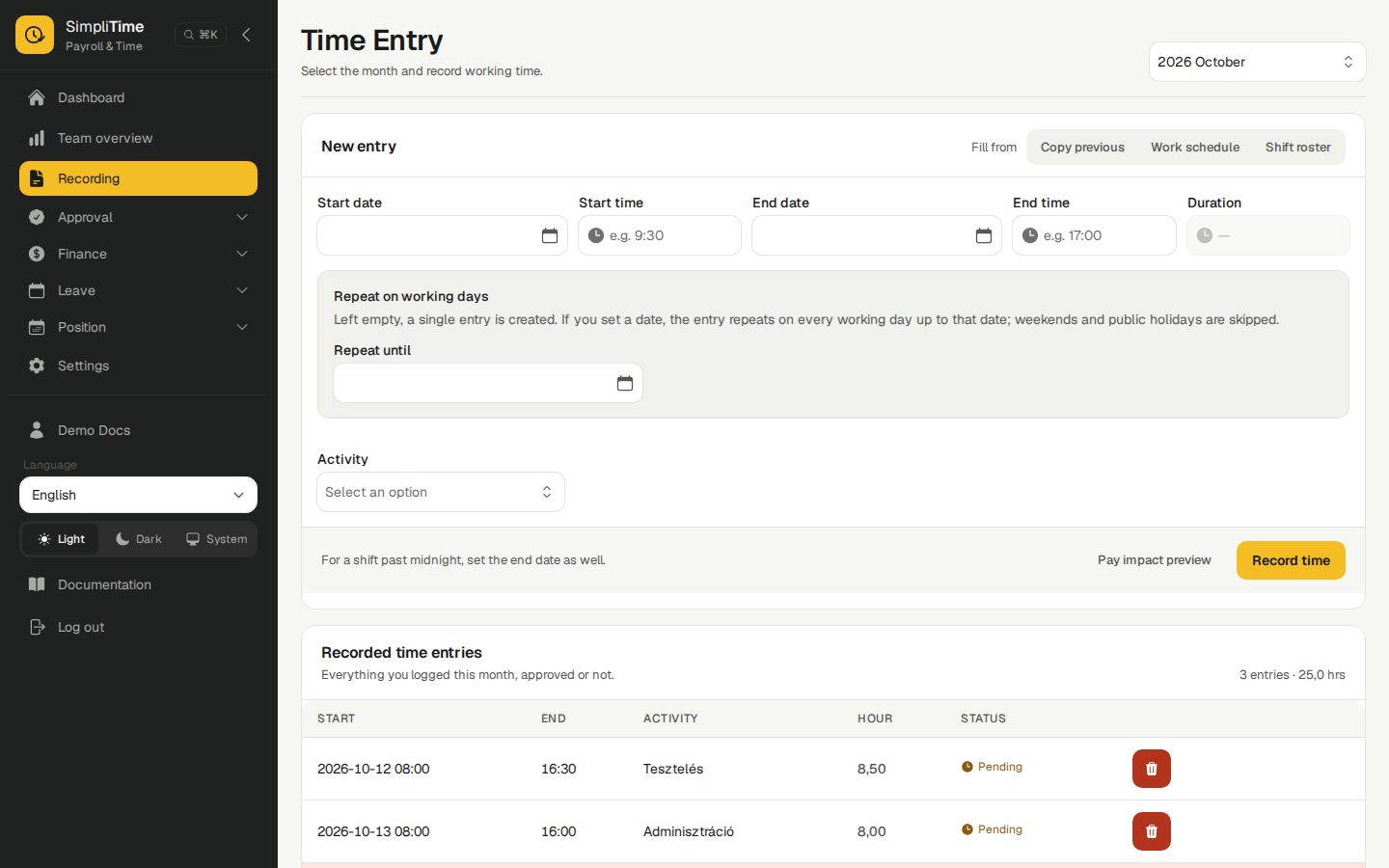Switch theme to Dark mode
This screenshot has height=868, width=1389.
139,539
